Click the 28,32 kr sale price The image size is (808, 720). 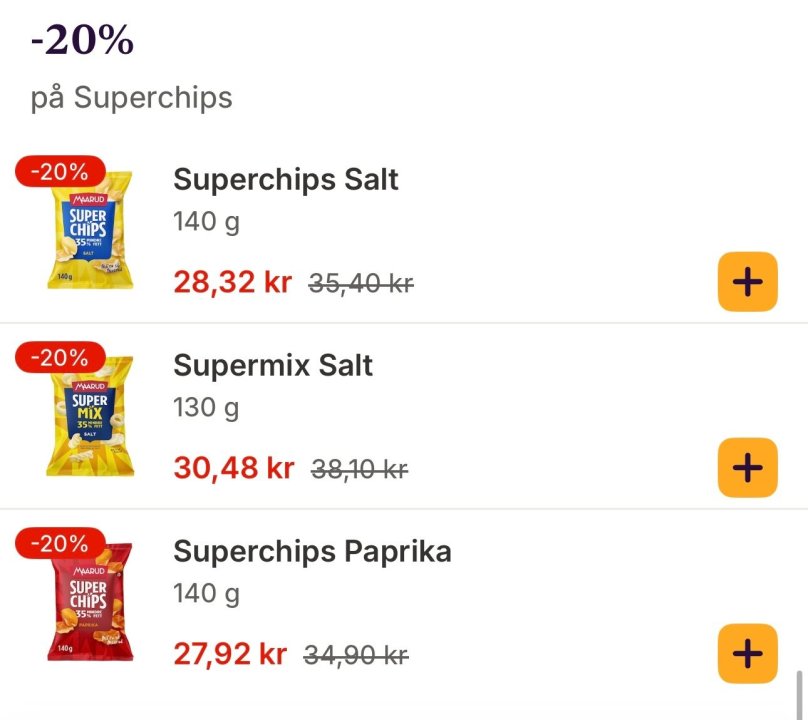coord(232,283)
